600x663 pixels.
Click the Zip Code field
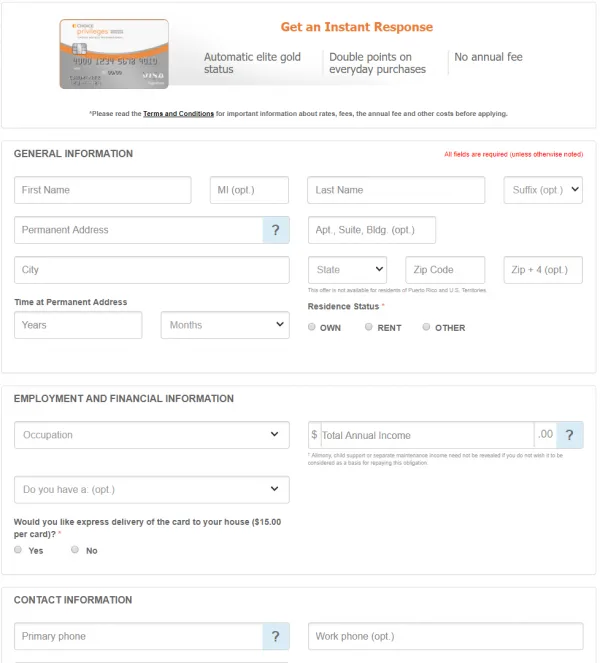pyautogui.click(x=445, y=270)
